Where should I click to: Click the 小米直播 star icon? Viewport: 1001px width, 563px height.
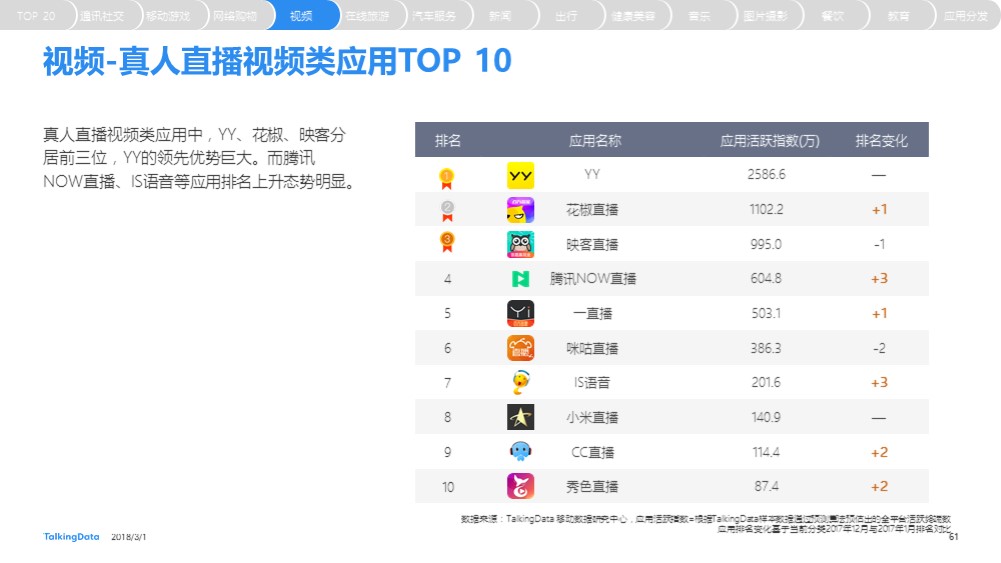click(x=520, y=417)
